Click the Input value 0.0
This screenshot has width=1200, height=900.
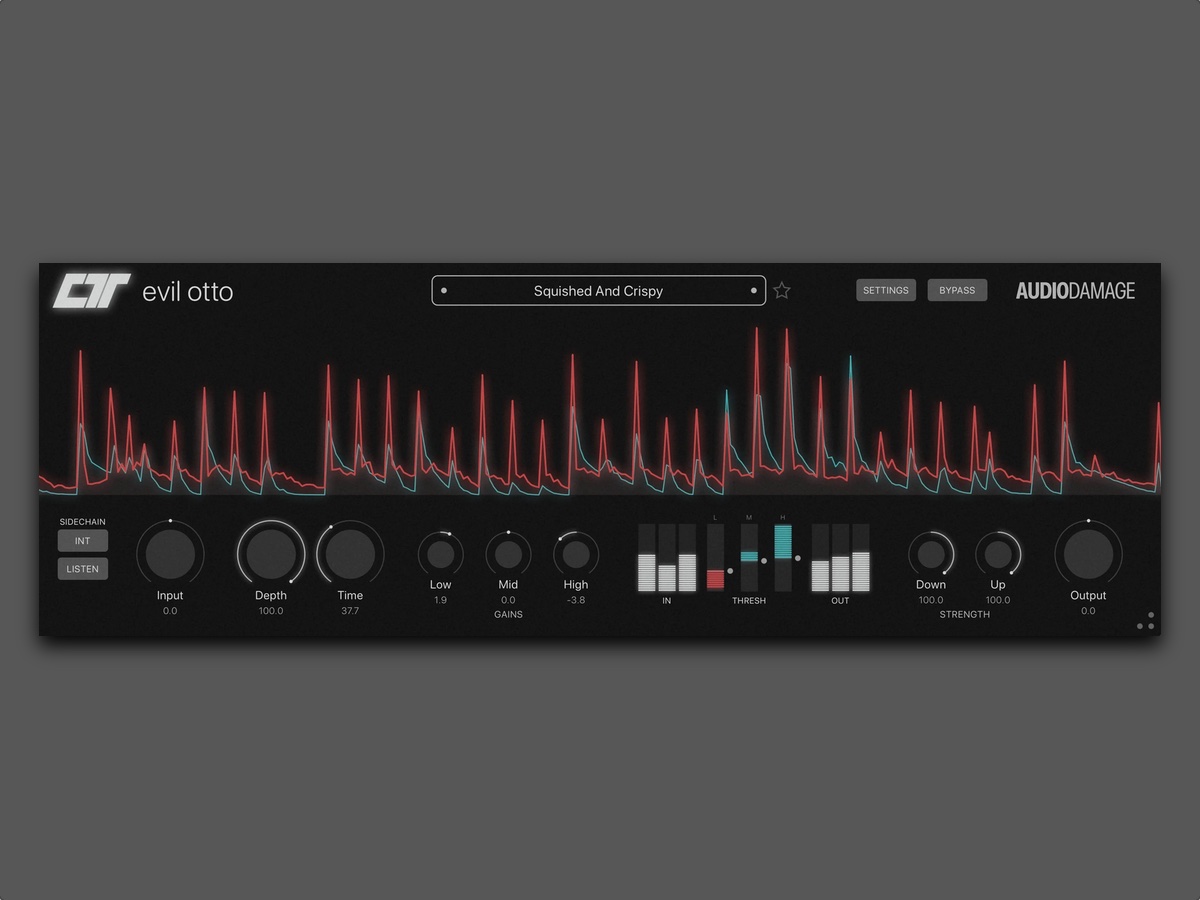pos(170,611)
